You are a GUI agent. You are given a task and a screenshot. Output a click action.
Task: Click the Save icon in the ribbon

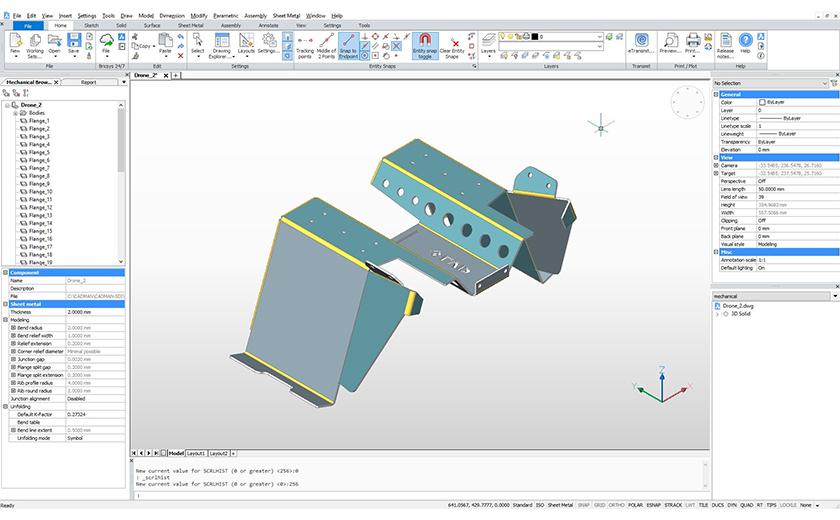coord(74,42)
